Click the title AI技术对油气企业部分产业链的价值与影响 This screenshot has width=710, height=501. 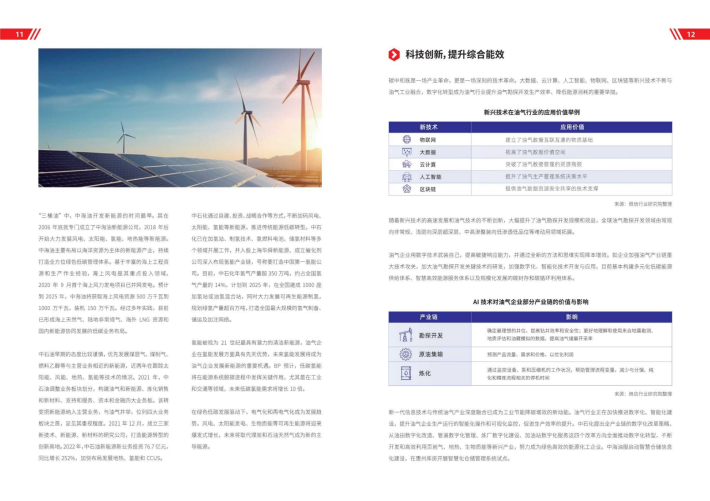coord(531,301)
